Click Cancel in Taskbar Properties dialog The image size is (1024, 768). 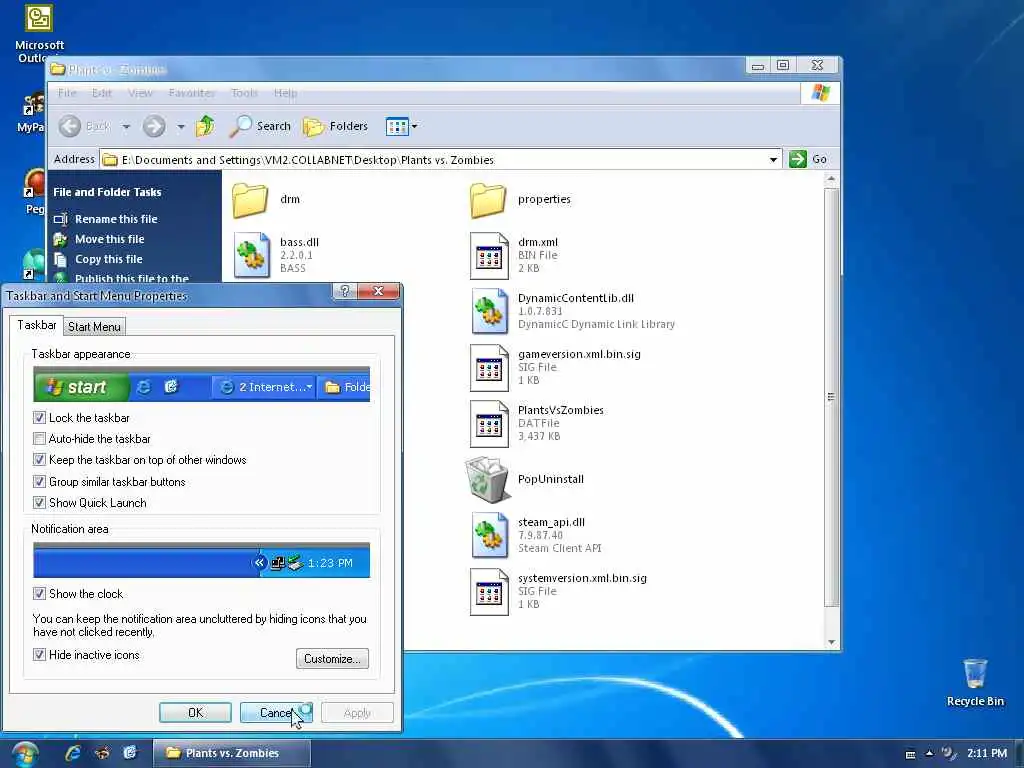coord(276,712)
